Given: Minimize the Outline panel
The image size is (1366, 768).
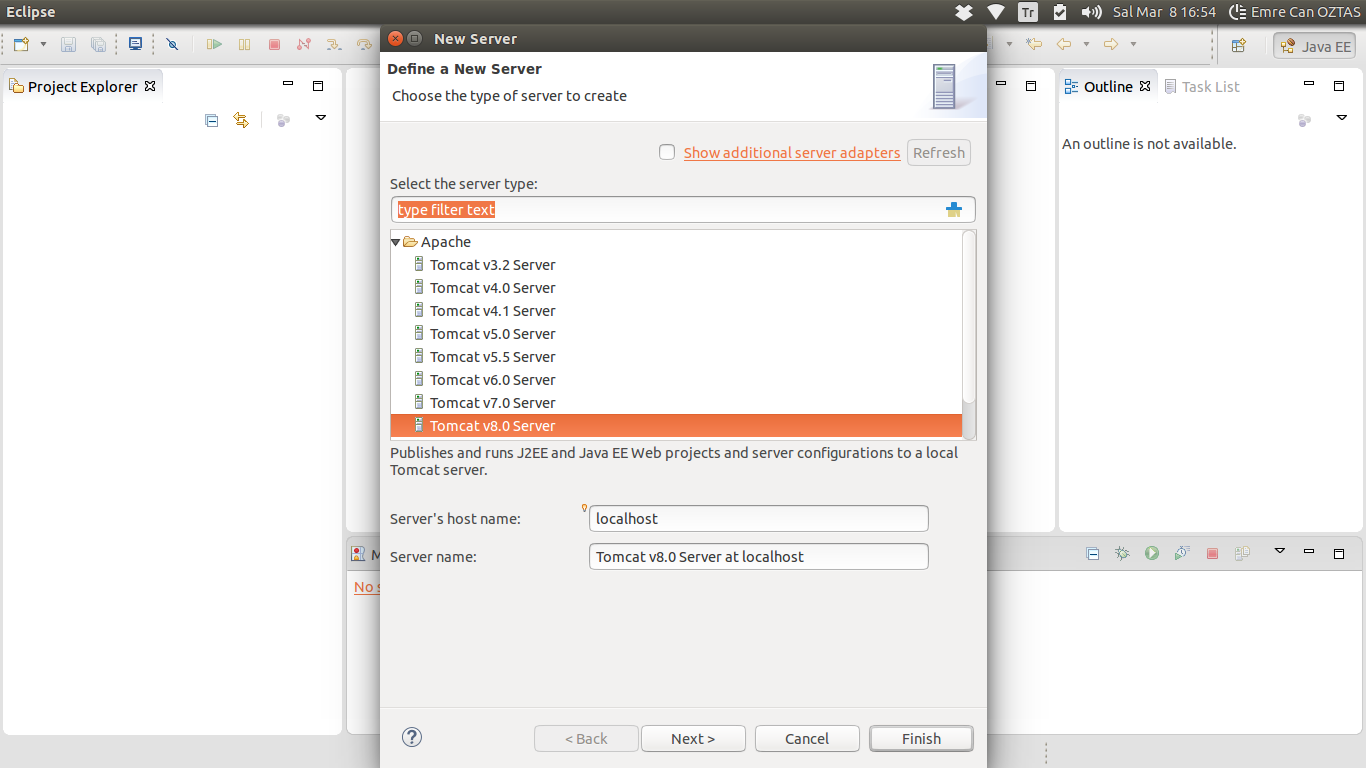Looking at the screenshot, I should click(x=1309, y=86).
